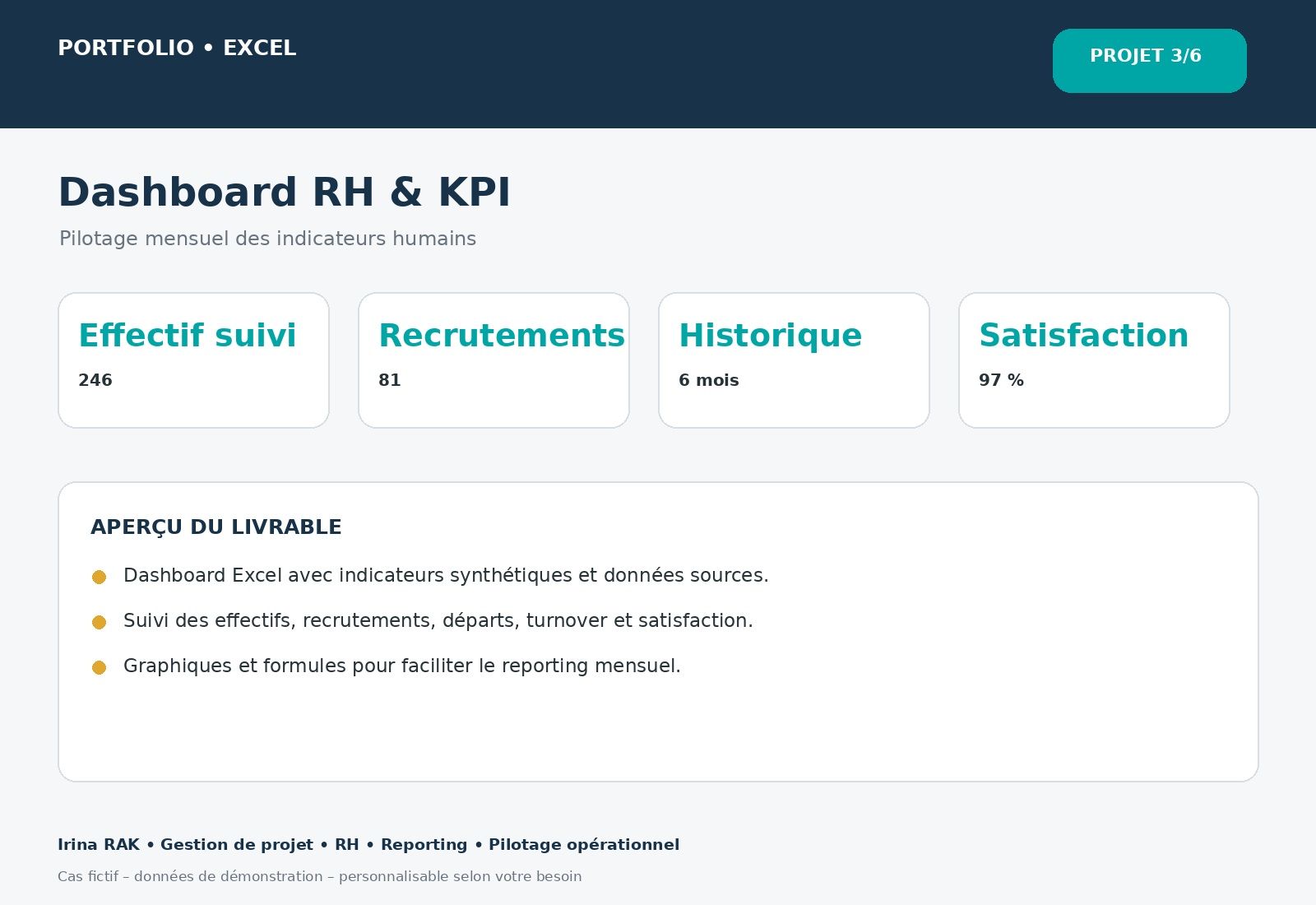Screen dimensions: 1316x905
Task: Click the value 246
Action: 95,380
